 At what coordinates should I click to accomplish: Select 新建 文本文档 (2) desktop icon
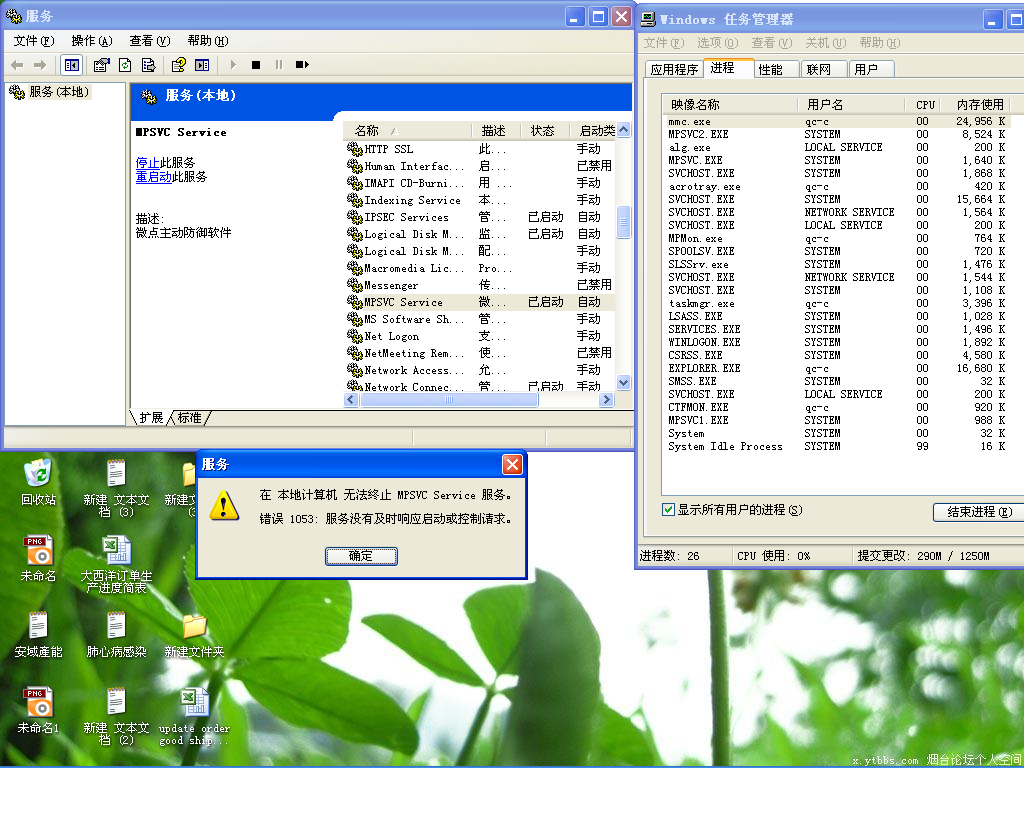pyautogui.click(x=116, y=716)
